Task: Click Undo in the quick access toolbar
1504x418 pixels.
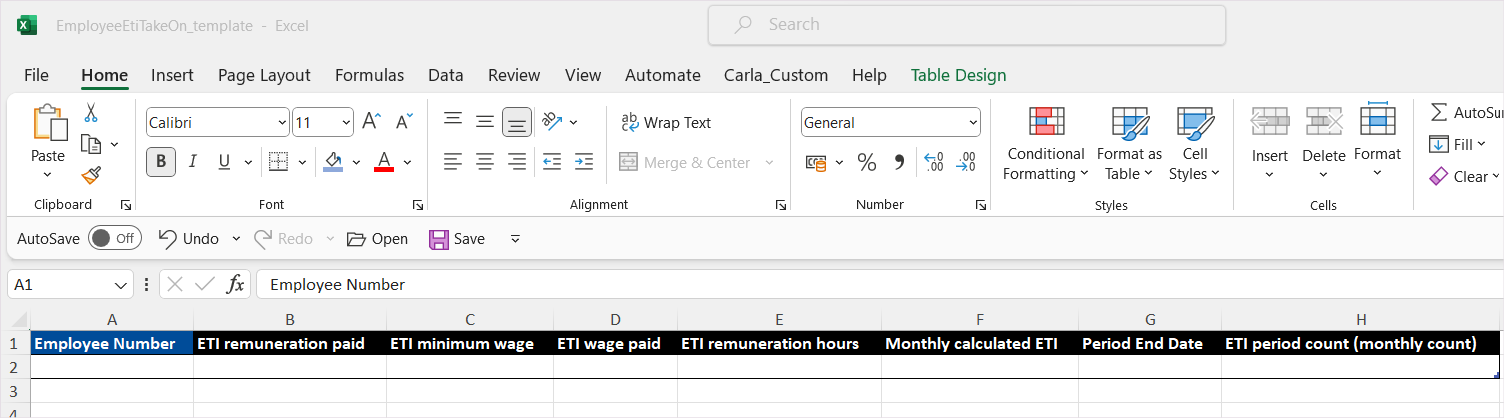Action: 189,239
